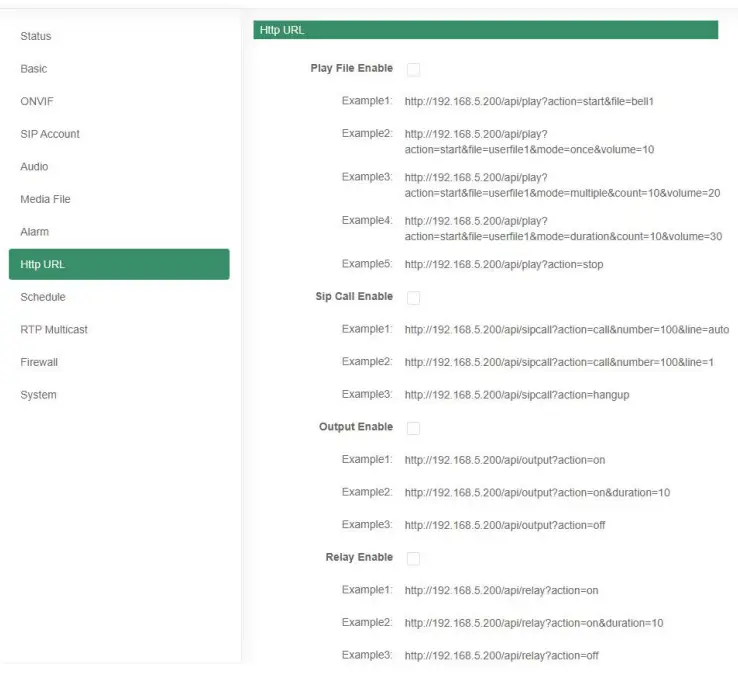Check the Relay Enable checkbox
738x681 pixels.
(413, 558)
